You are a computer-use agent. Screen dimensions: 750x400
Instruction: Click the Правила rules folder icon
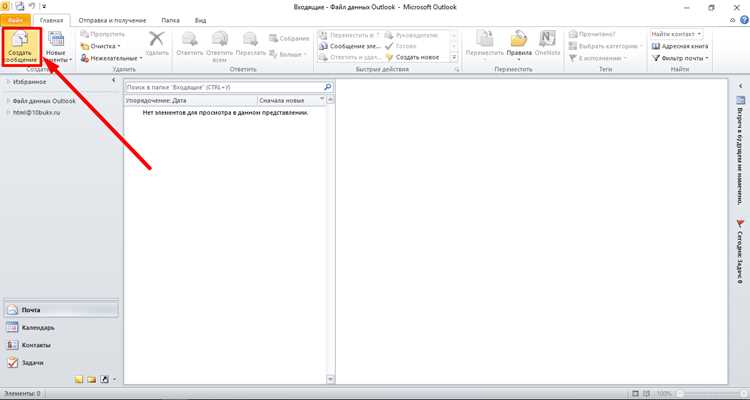pos(518,38)
